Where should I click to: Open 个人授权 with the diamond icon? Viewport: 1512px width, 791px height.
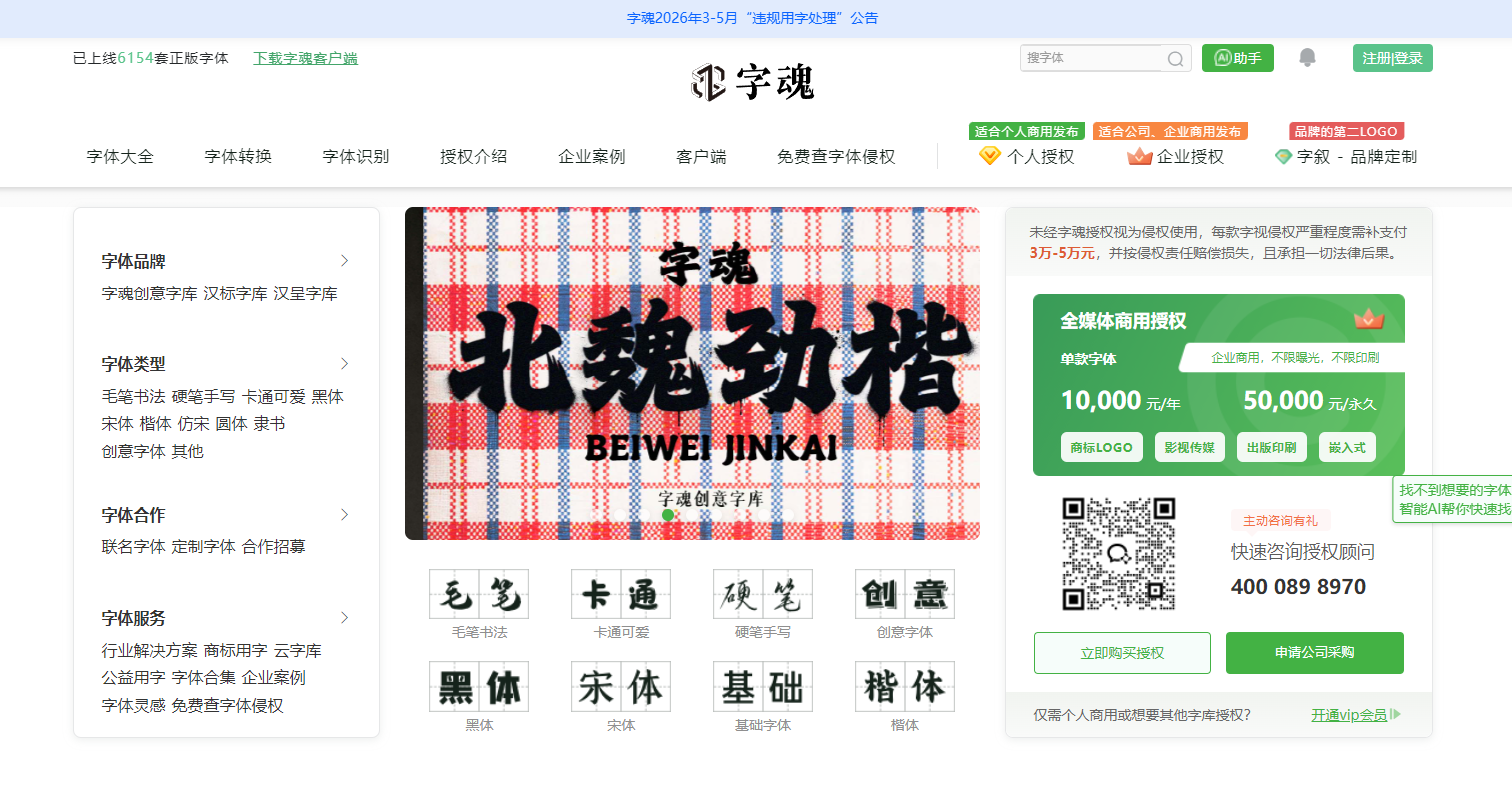click(x=1026, y=156)
